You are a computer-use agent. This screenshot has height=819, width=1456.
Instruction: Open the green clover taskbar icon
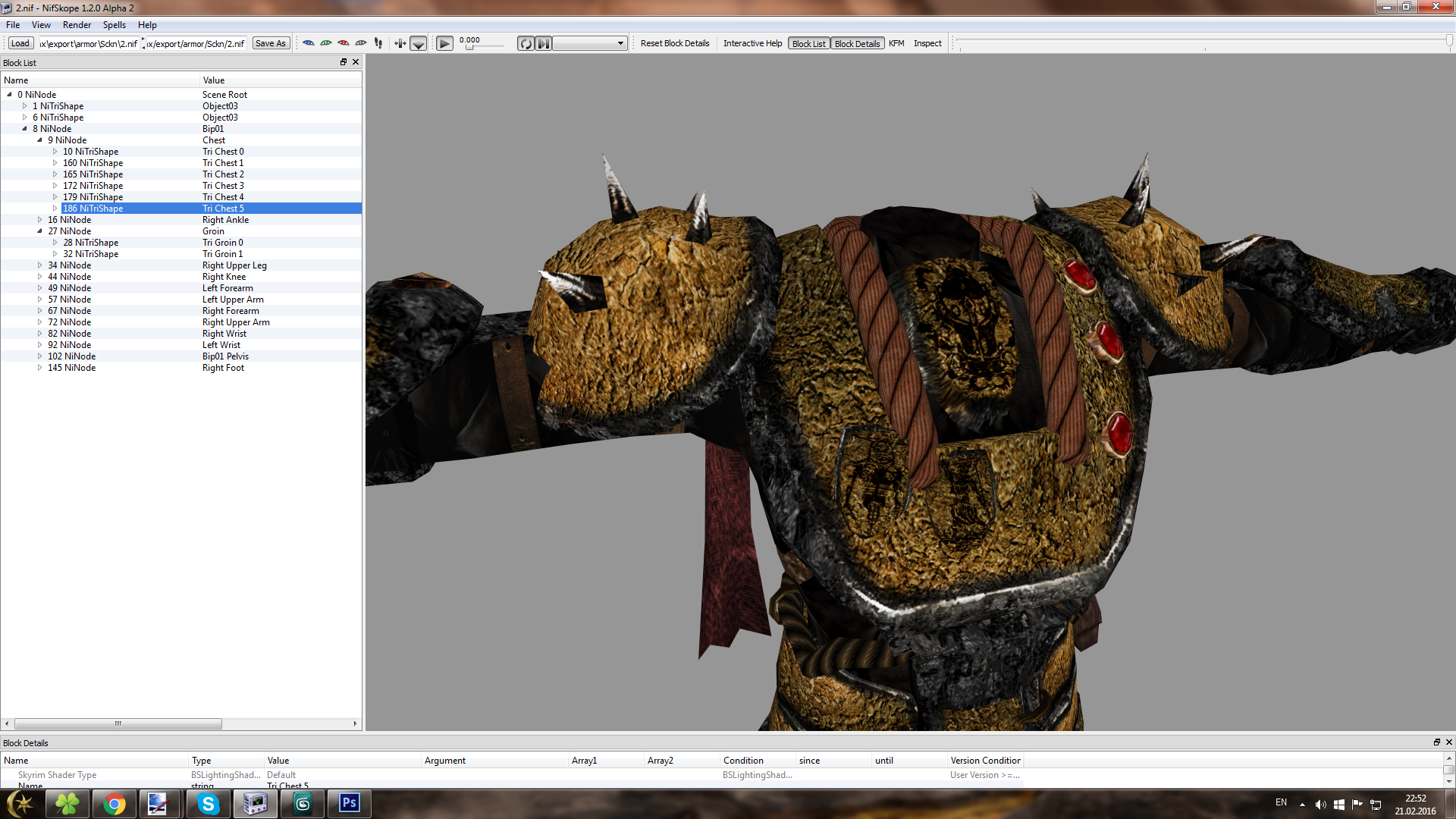click(x=67, y=804)
